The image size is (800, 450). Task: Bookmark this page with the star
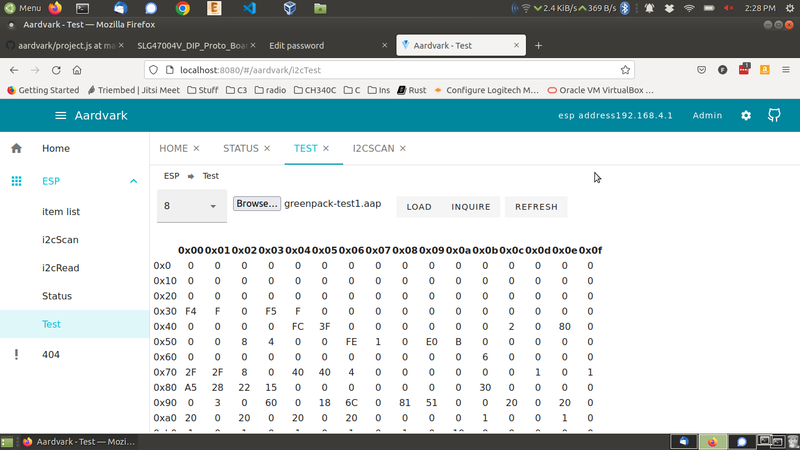pos(625,70)
